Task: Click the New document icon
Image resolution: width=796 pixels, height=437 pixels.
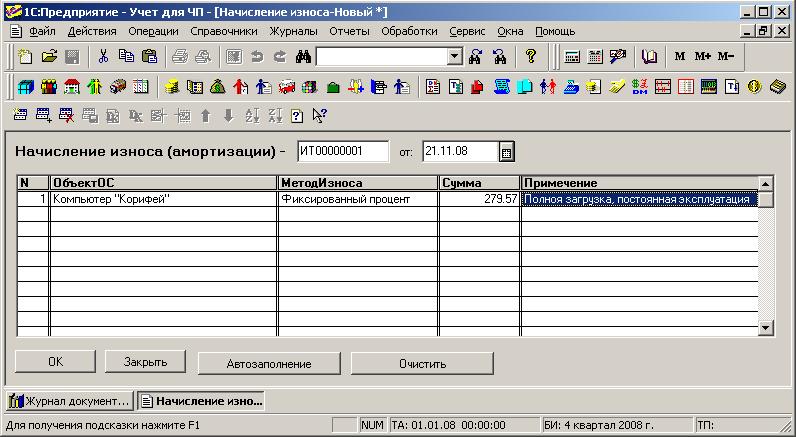Action: coord(26,57)
